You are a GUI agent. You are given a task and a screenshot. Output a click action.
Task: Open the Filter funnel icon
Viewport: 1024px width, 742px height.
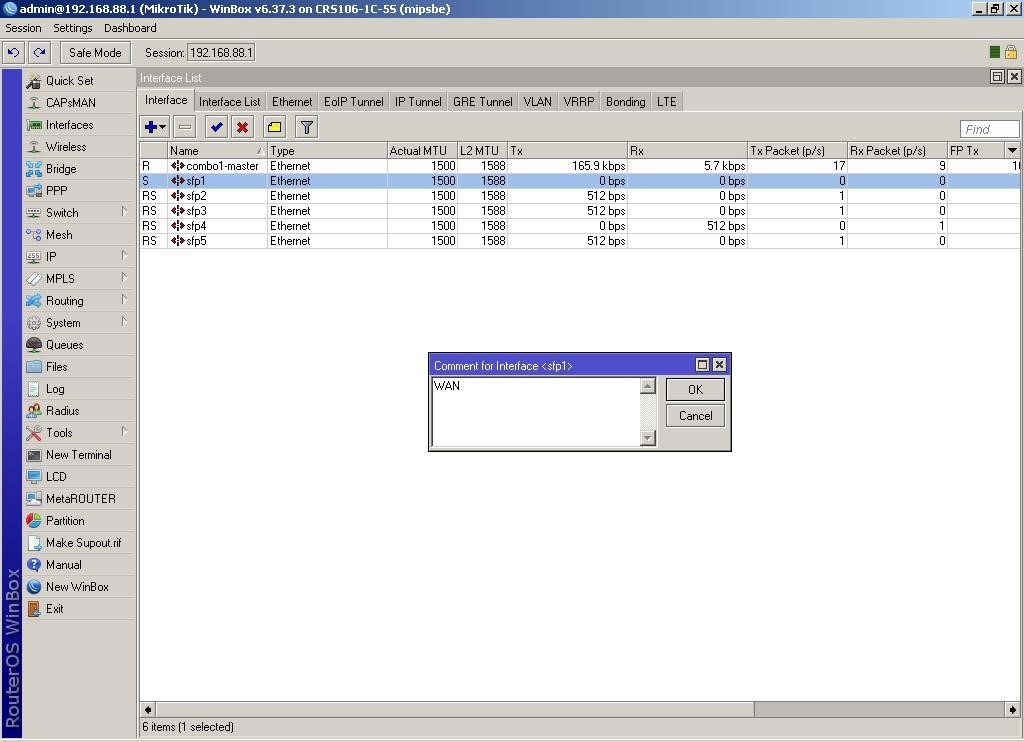click(306, 127)
